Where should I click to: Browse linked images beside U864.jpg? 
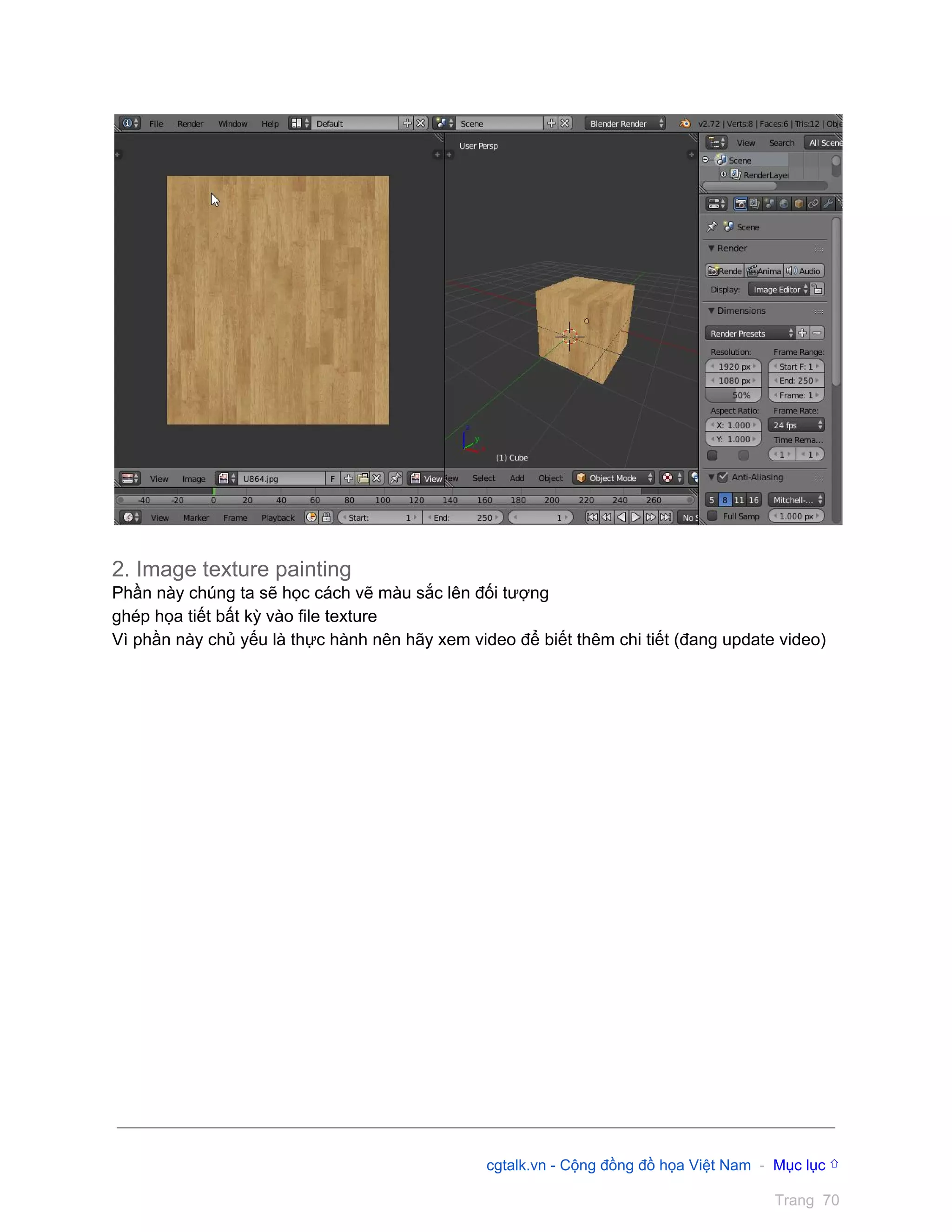coord(226,478)
